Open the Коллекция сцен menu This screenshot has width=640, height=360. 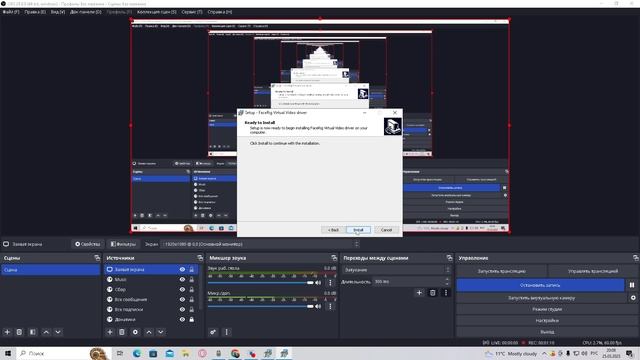point(157,12)
